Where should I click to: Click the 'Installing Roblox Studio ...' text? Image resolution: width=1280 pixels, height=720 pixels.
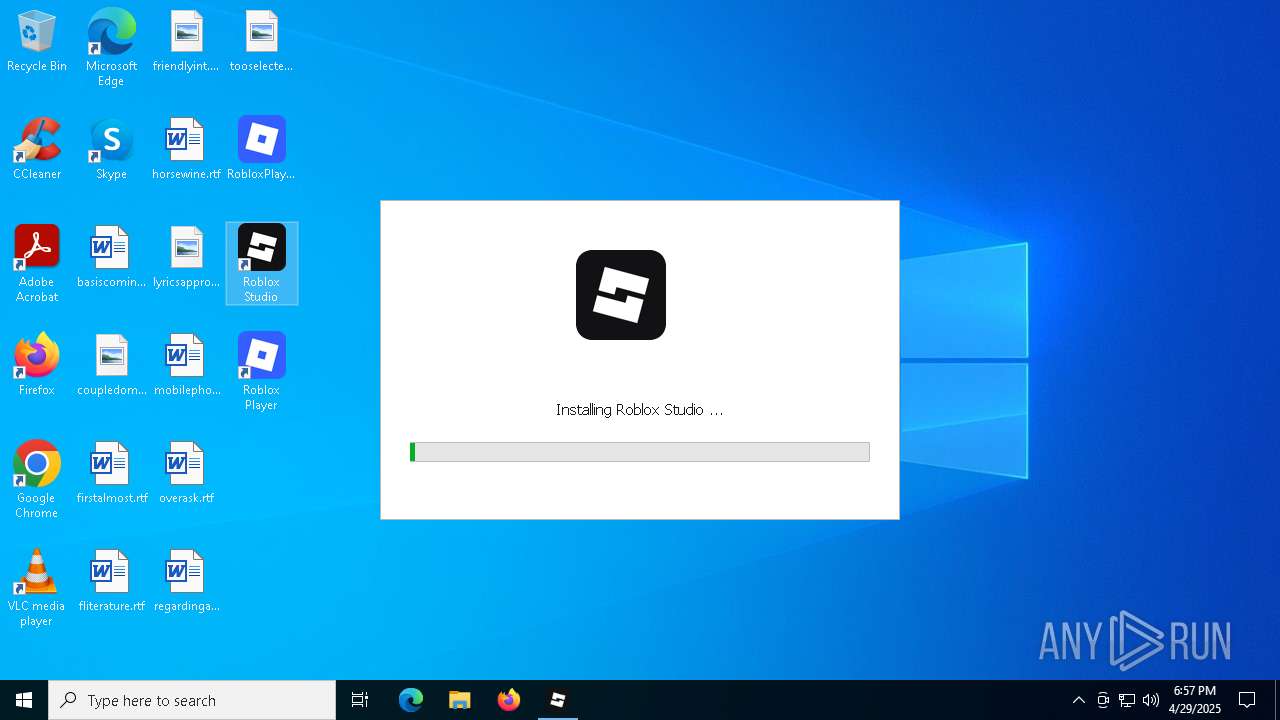click(639, 410)
